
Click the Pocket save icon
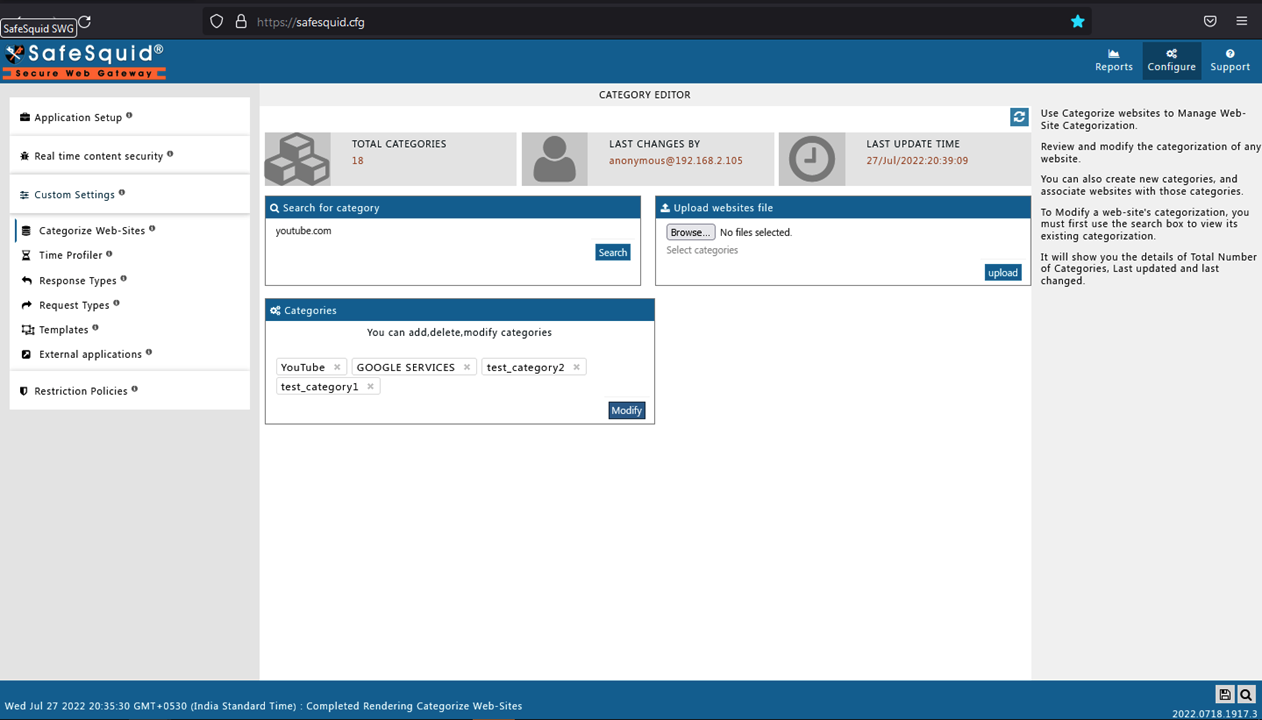pyautogui.click(x=1210, y=21)
